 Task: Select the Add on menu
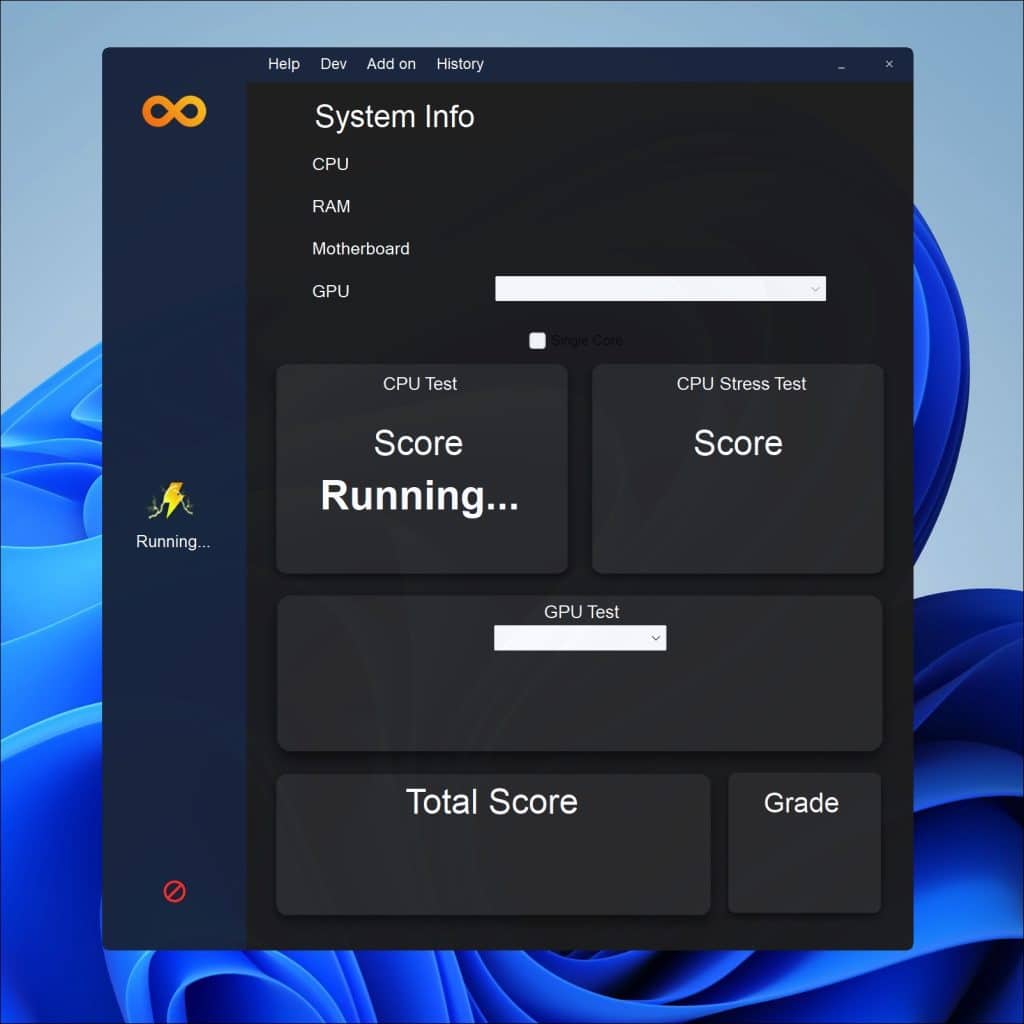(391, 64)
